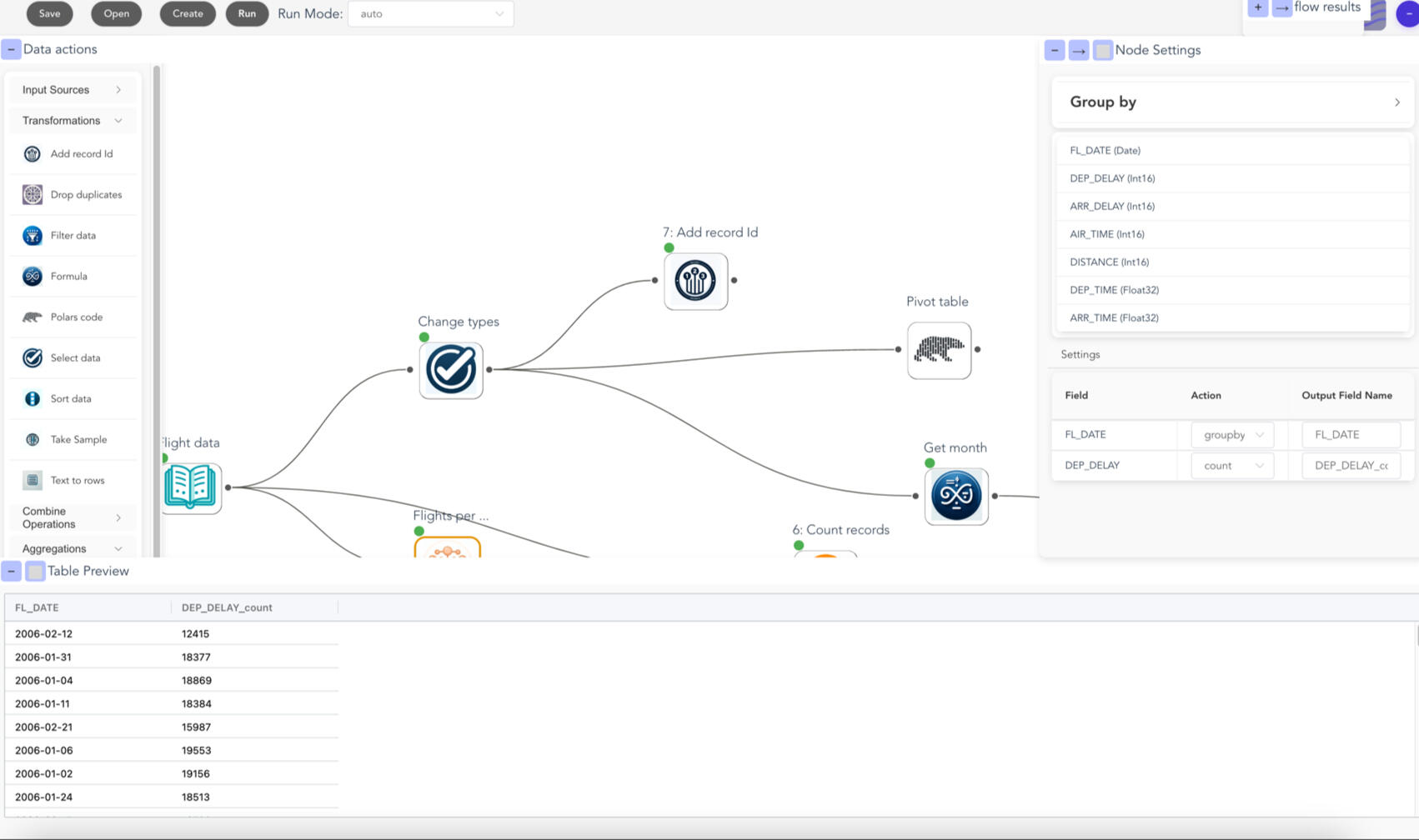Open the groupby action dropdown for FL_DATE
The image size is (1419, 840).
pos(1232,435)
